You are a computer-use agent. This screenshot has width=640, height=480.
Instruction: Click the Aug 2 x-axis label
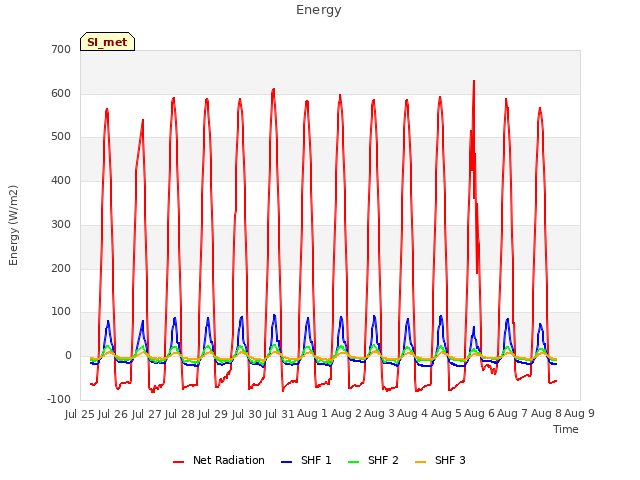(346, 413)
